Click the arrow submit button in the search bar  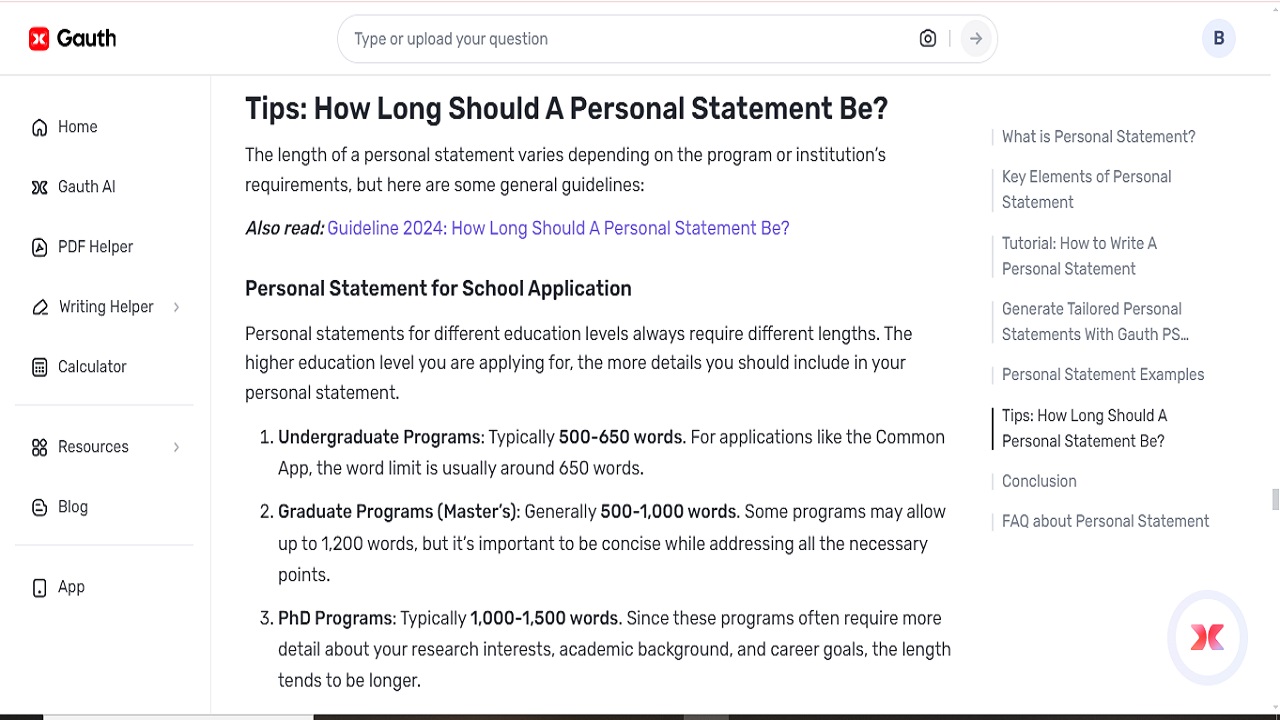tap(975, 38)
